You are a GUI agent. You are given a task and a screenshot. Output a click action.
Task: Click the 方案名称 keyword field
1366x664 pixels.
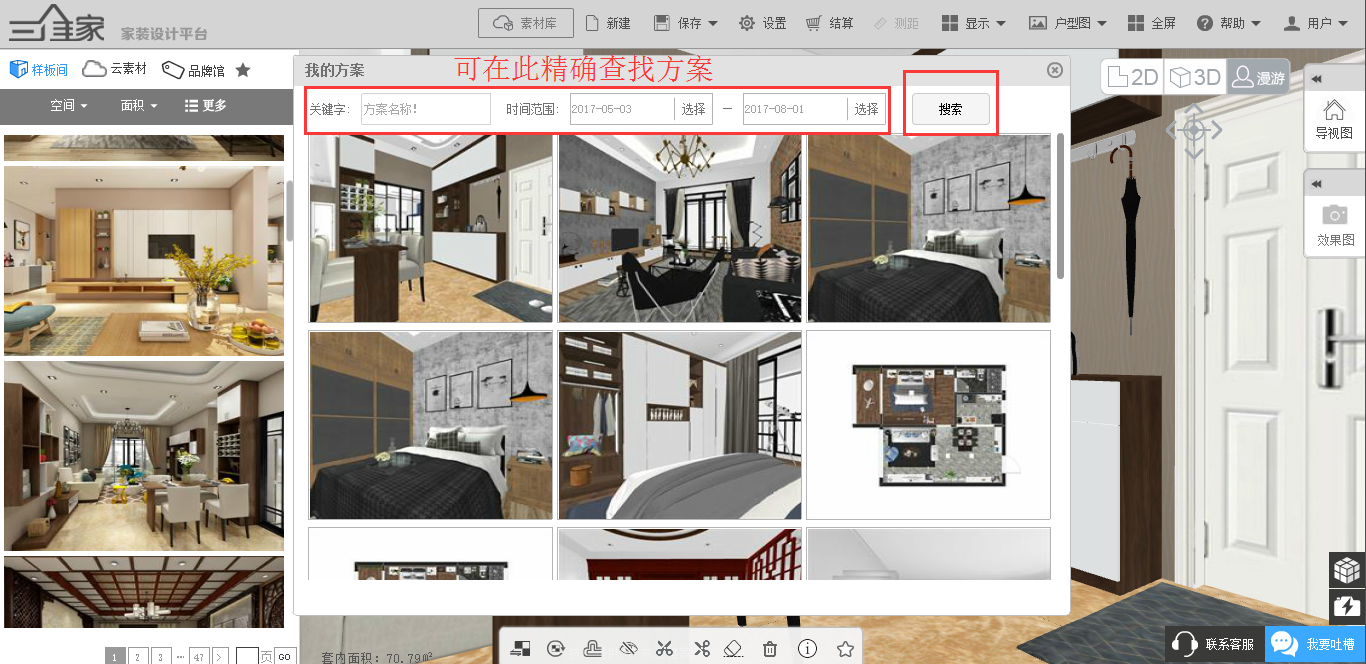[426, 109]
